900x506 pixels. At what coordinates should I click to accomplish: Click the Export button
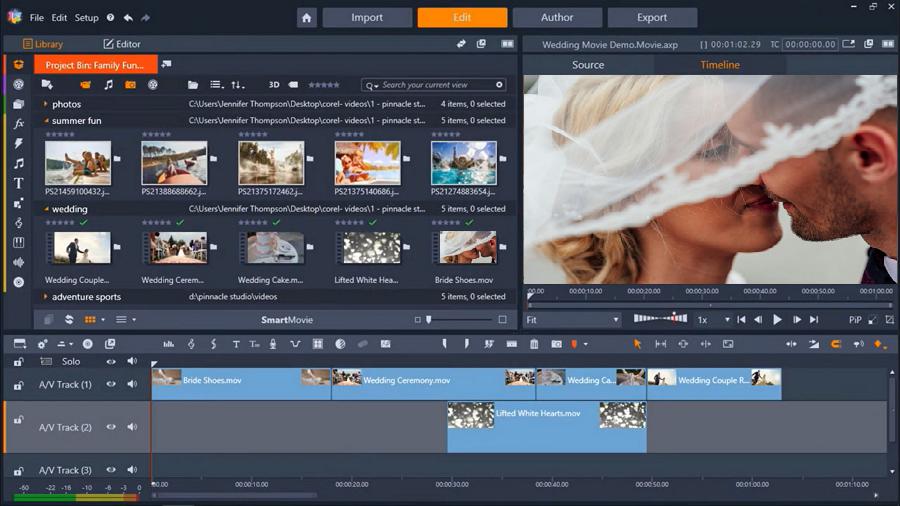tap(652, 18)
